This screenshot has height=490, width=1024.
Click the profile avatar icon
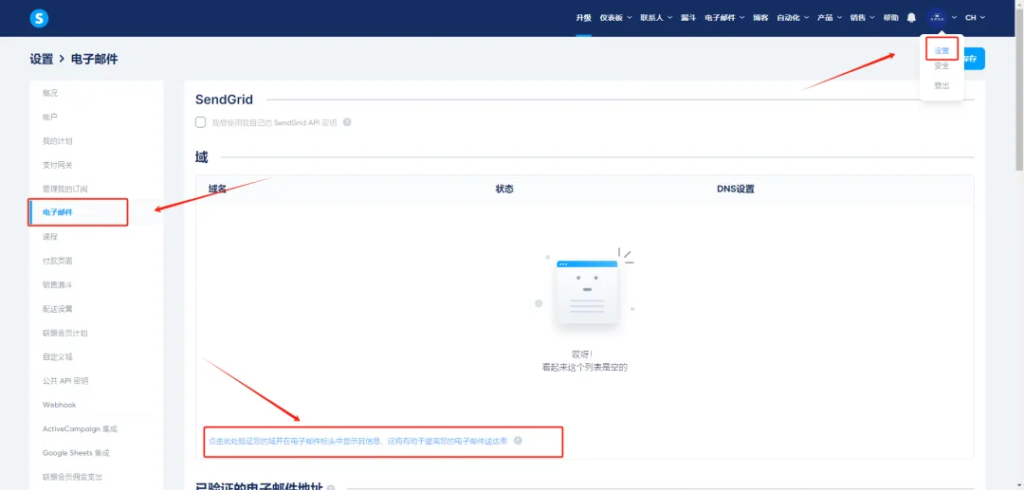(937, 18)
